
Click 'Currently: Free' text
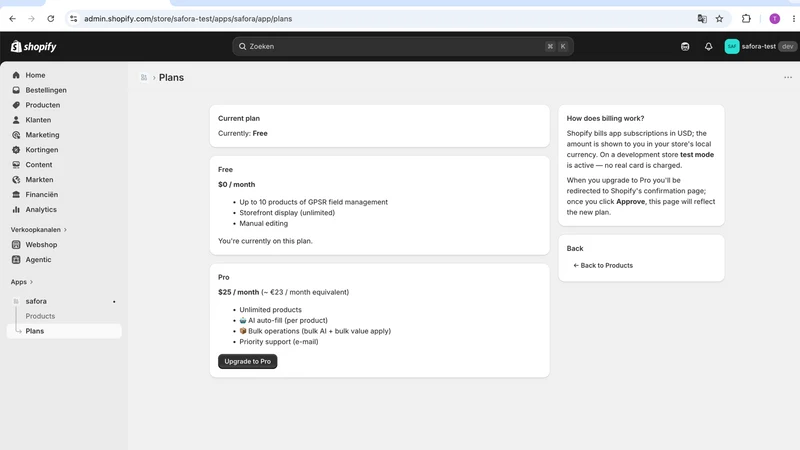(243, 133)
